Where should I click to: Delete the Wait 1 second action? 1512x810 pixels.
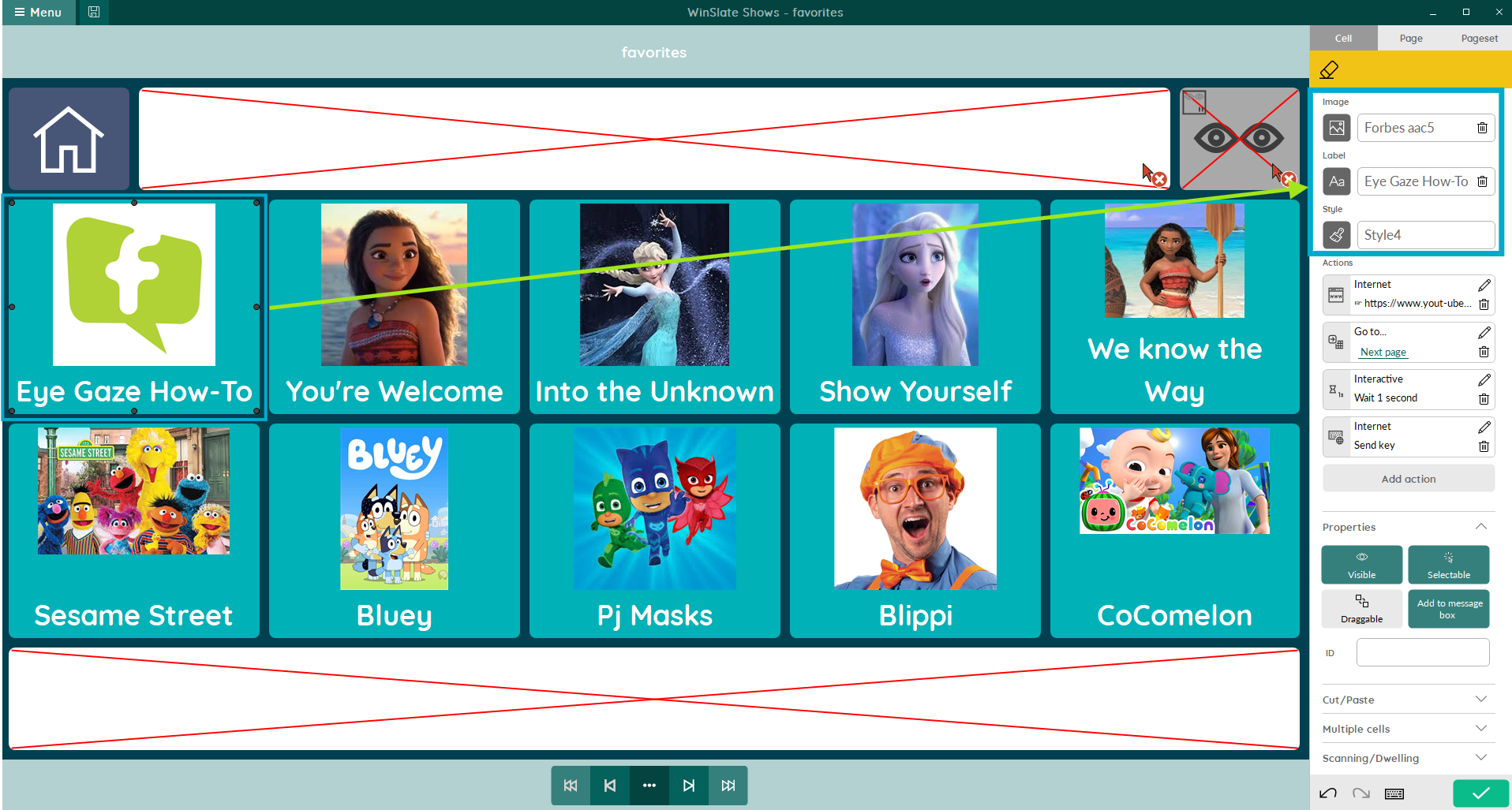pyautogui.click(x=1484, y=399)
